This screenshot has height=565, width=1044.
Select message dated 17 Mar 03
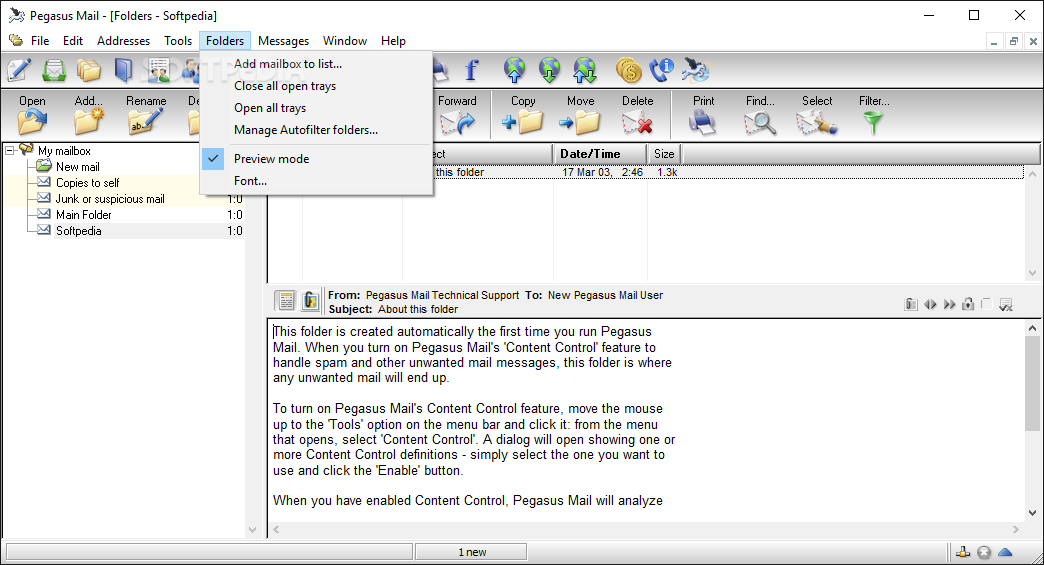click(x=646, y=172)
